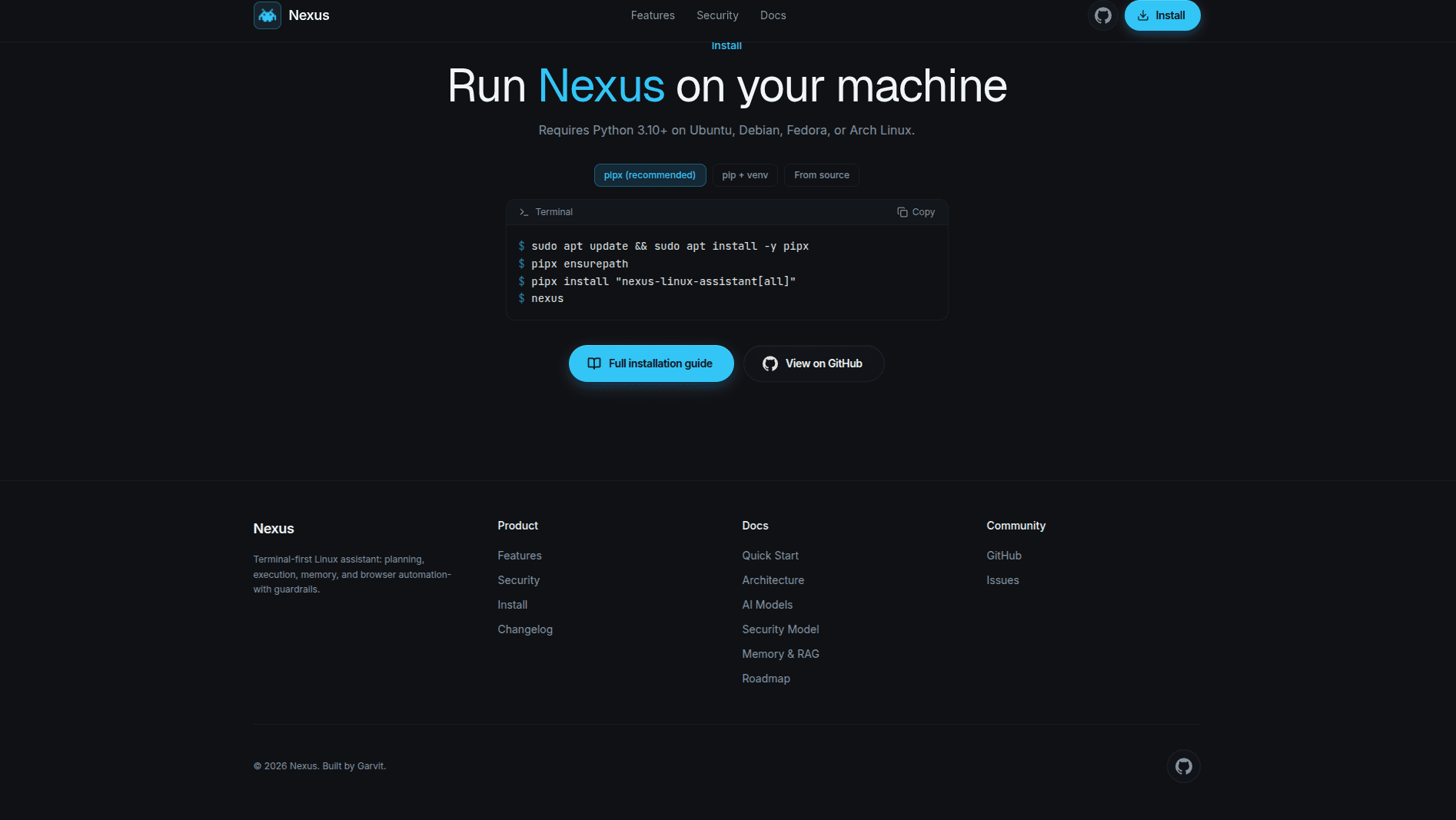The width and height of the screenshot is (1456, 820).
Task: Click the header Install download button
Action: coord(1162,15)
